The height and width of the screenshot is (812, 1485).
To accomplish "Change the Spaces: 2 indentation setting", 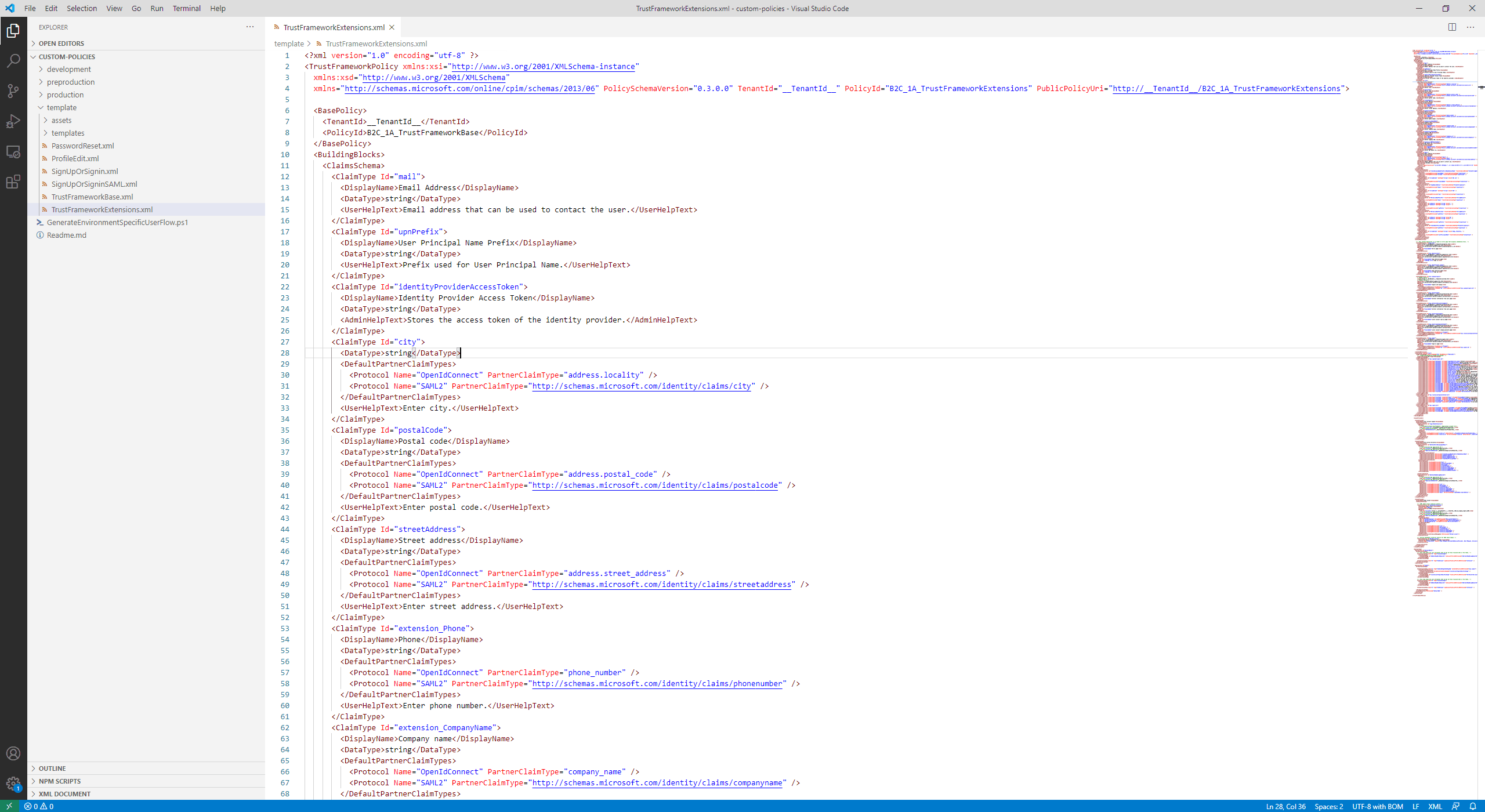I will coord(1328,806).
